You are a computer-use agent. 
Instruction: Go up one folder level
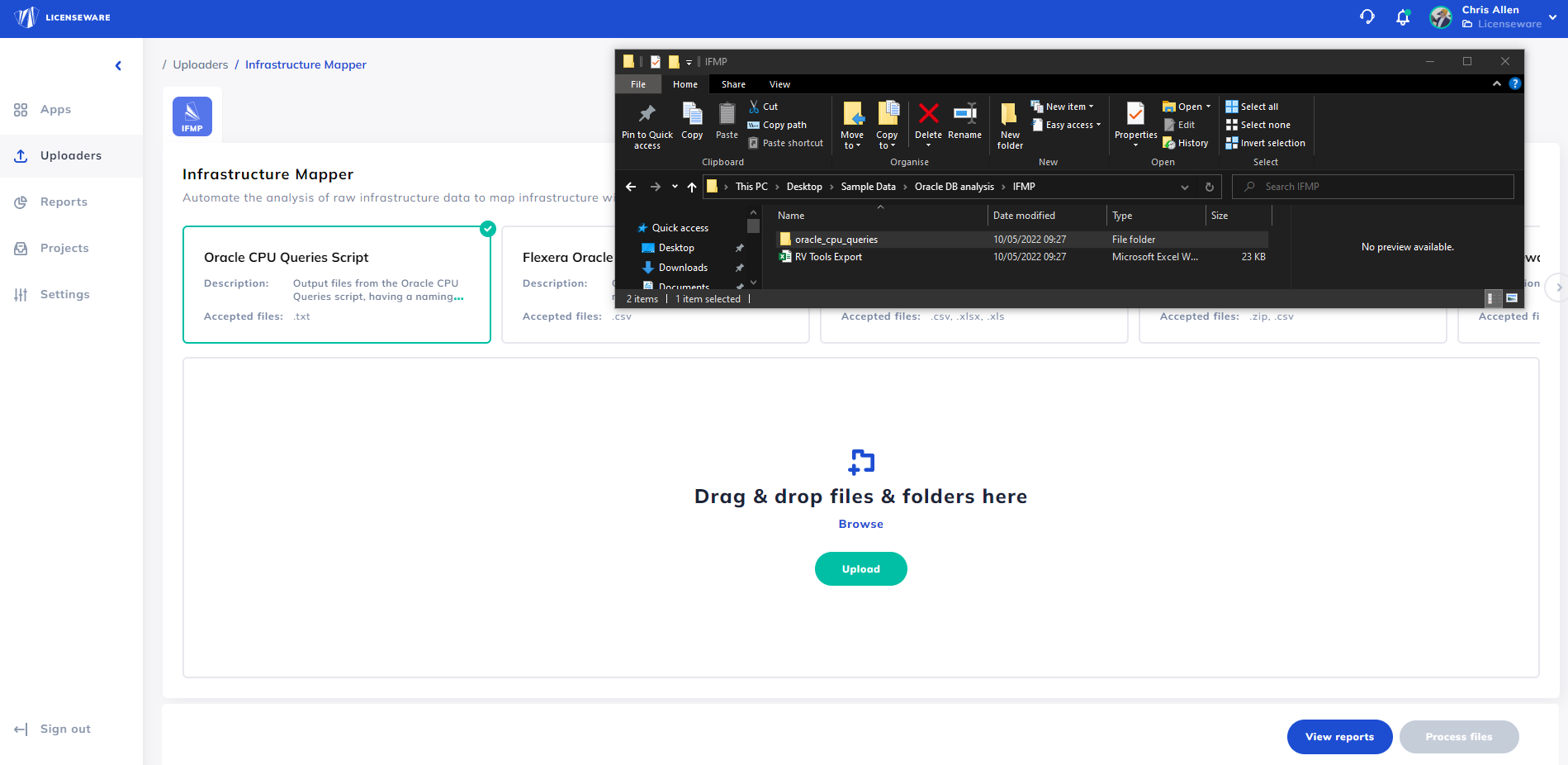tap(692, 187)
